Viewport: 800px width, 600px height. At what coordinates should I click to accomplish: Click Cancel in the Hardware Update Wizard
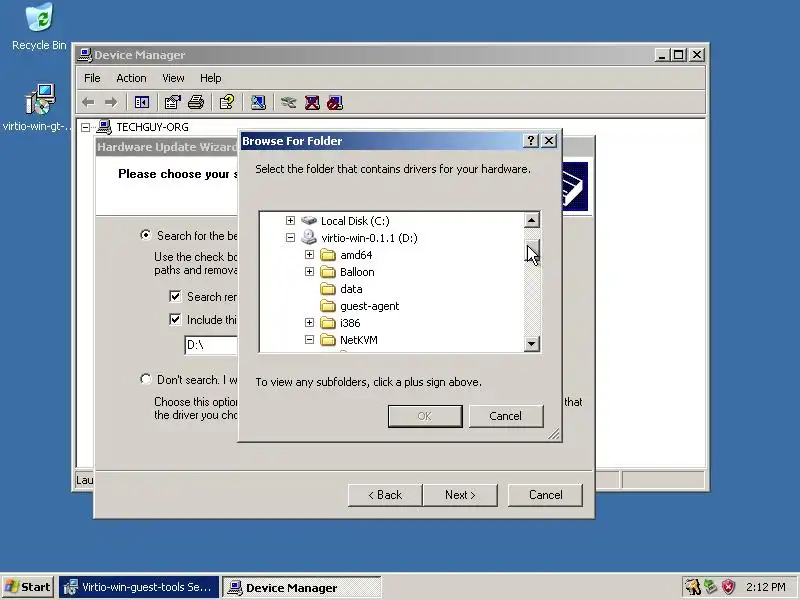(545, 495)
